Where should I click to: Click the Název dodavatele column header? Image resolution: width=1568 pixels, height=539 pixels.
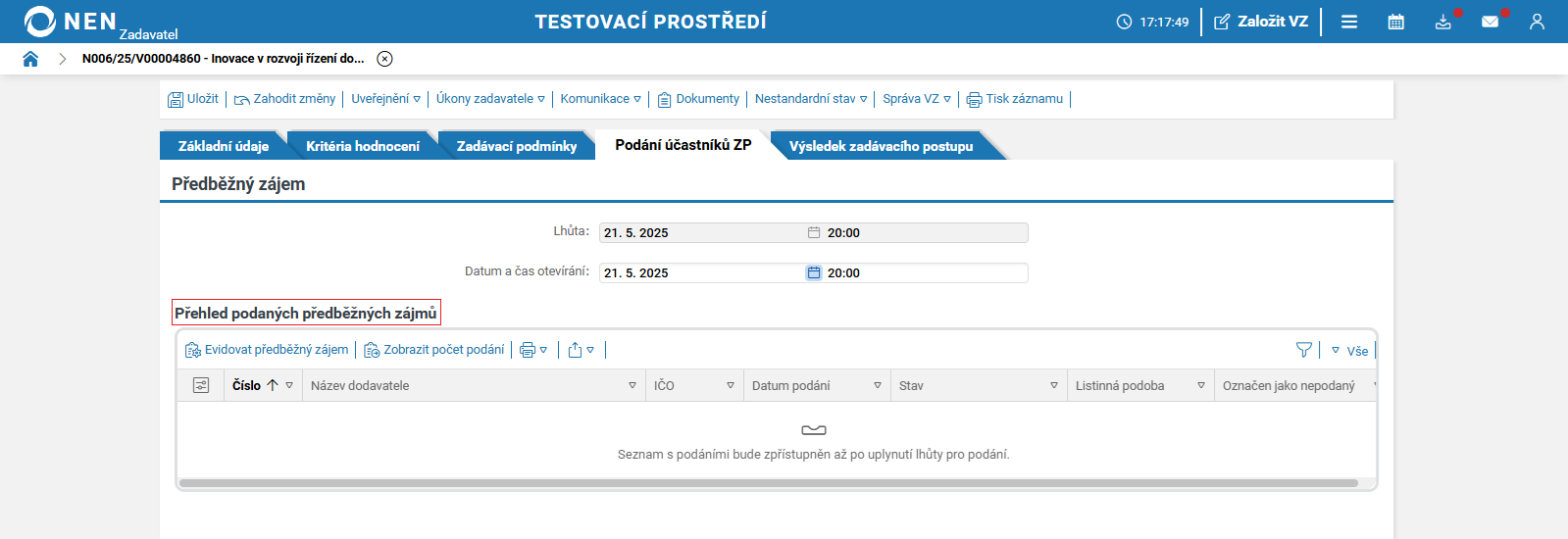[x=360, y=386]
